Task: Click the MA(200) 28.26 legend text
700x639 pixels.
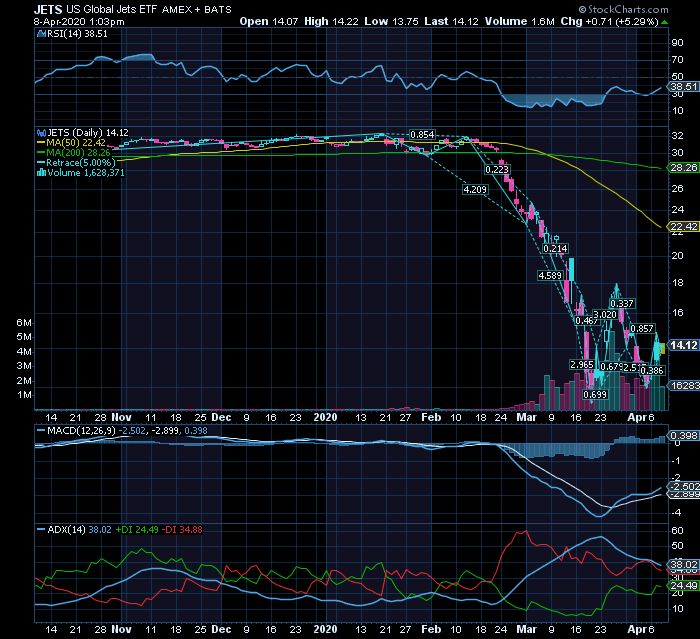Action: 78,153
